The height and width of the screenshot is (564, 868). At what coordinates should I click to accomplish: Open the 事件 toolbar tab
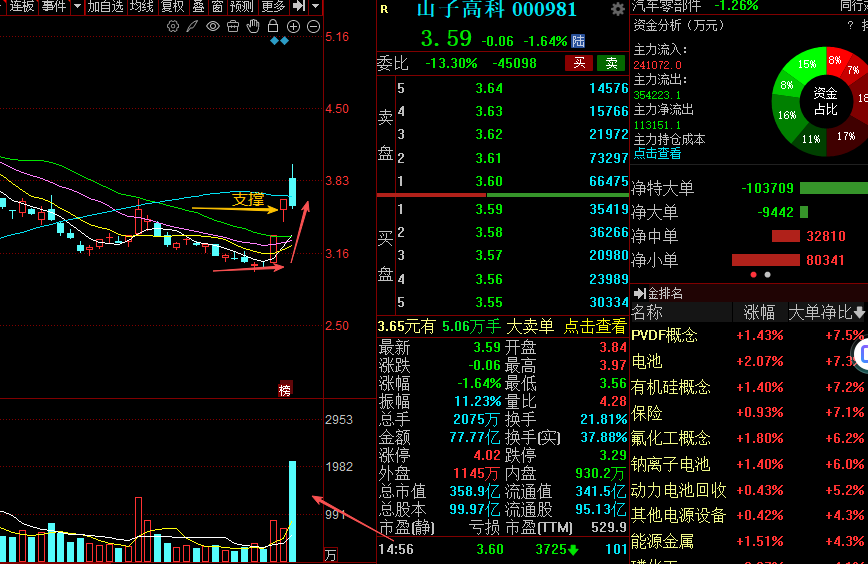(54, 6)
